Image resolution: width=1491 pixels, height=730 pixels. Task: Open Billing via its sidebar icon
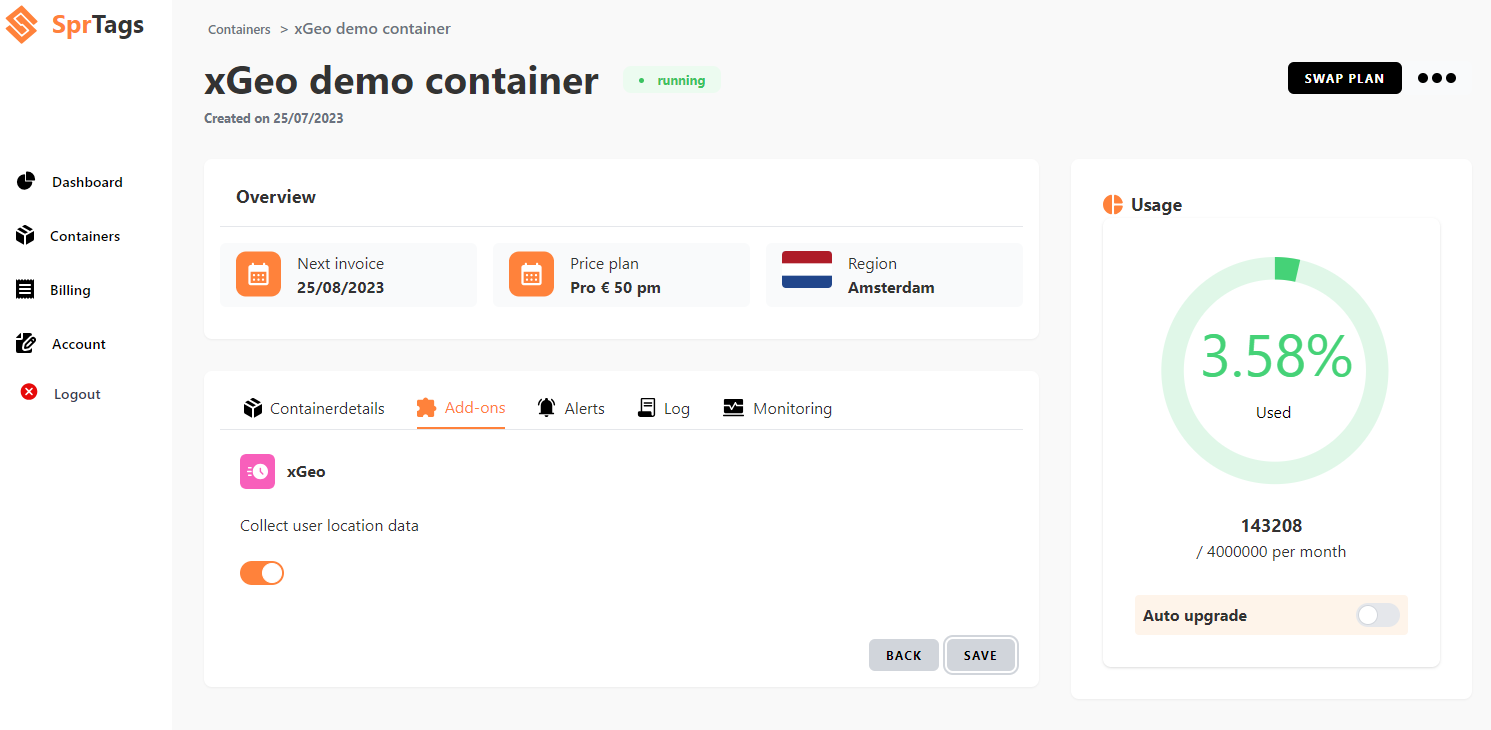point(25,289)
